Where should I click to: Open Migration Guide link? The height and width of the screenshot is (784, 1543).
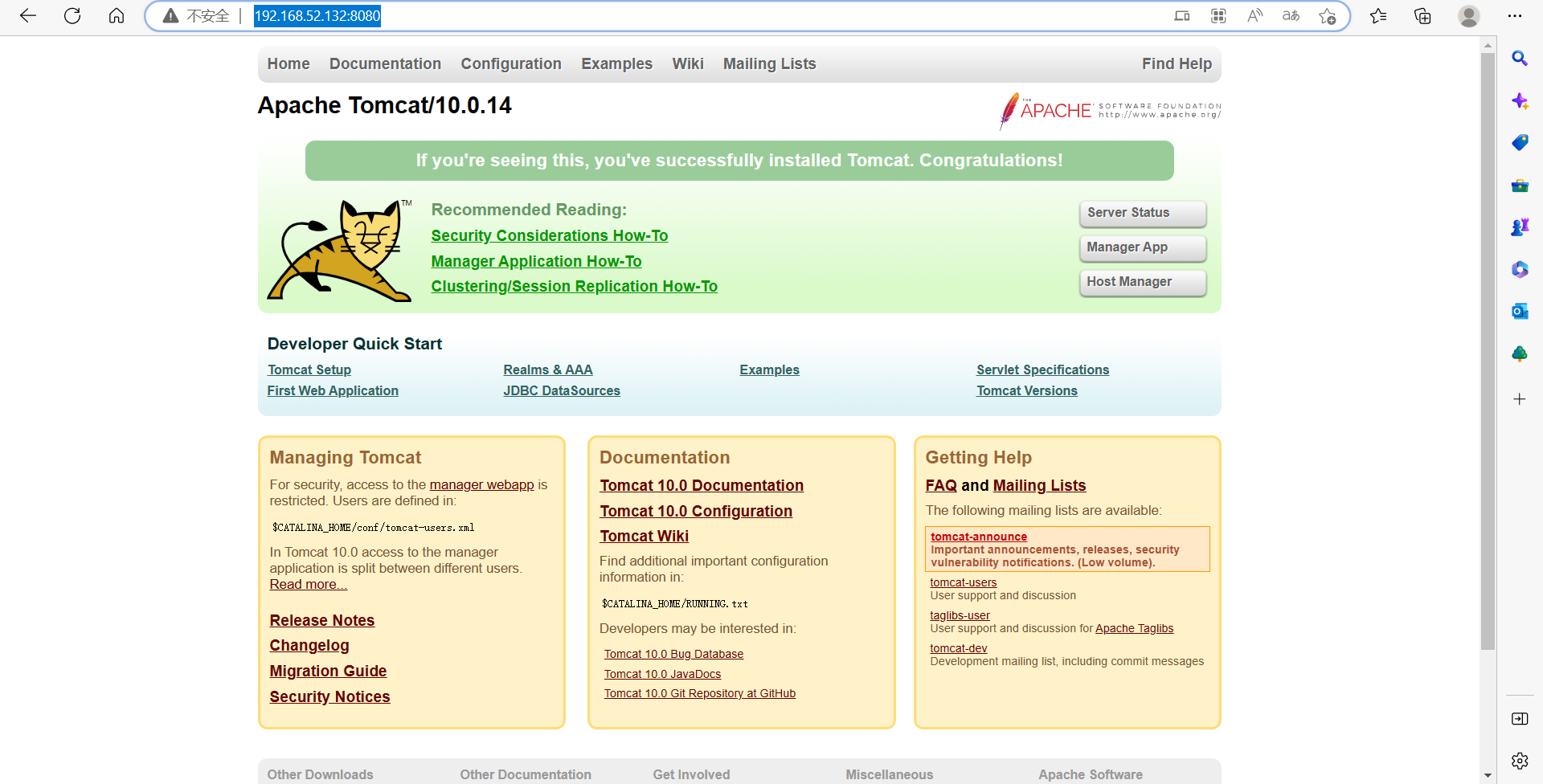pos(328,671)
